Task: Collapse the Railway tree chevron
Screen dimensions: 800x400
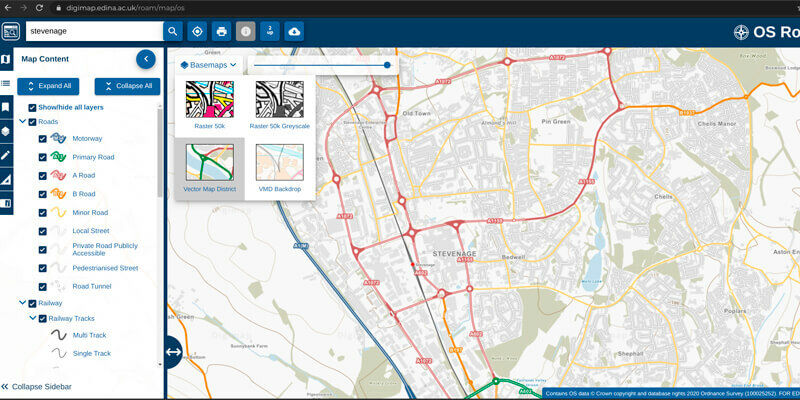Action: (22, 303)
